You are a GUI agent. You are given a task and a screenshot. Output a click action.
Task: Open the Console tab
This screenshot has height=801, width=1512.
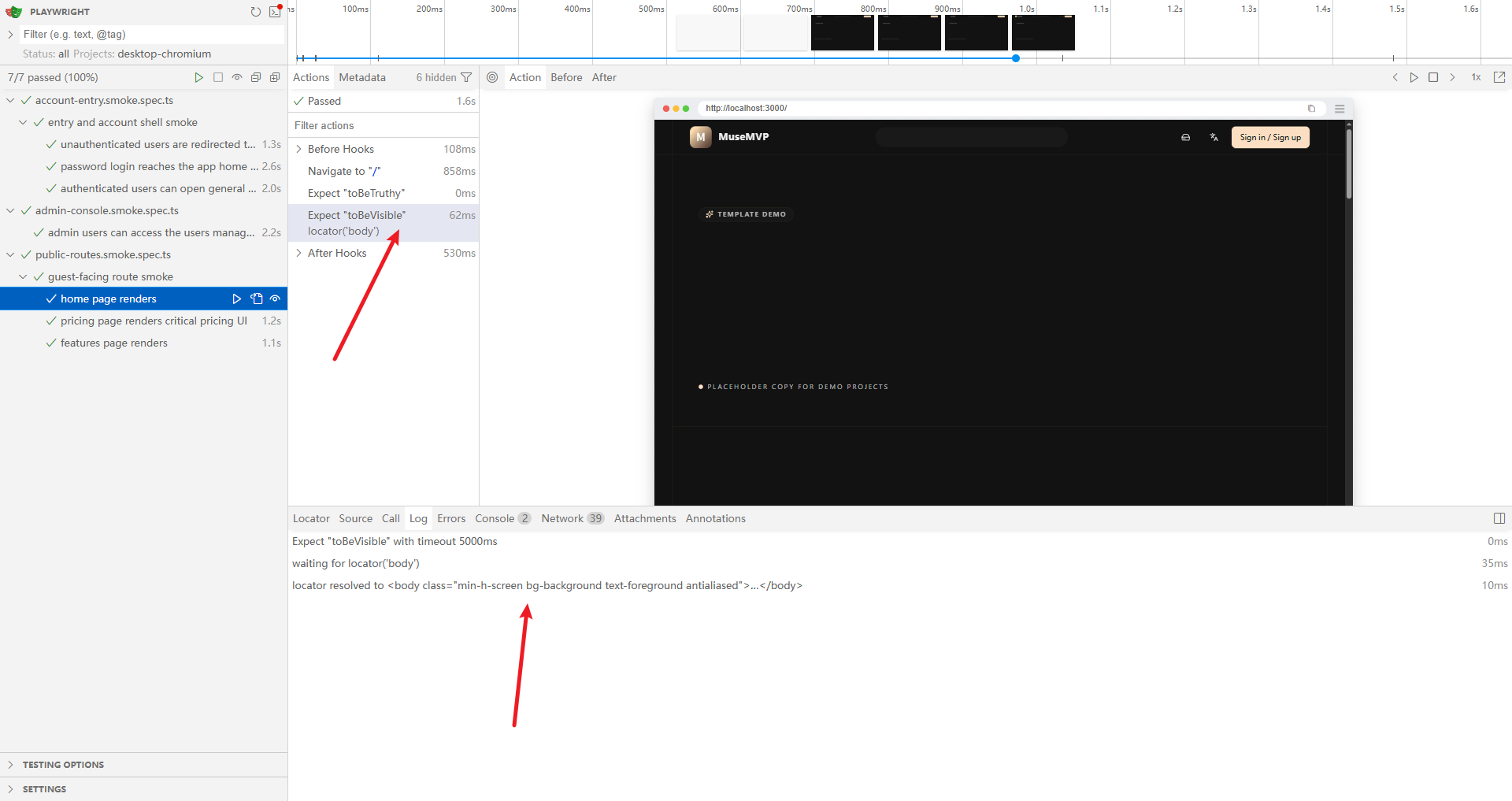pos(503,518)
